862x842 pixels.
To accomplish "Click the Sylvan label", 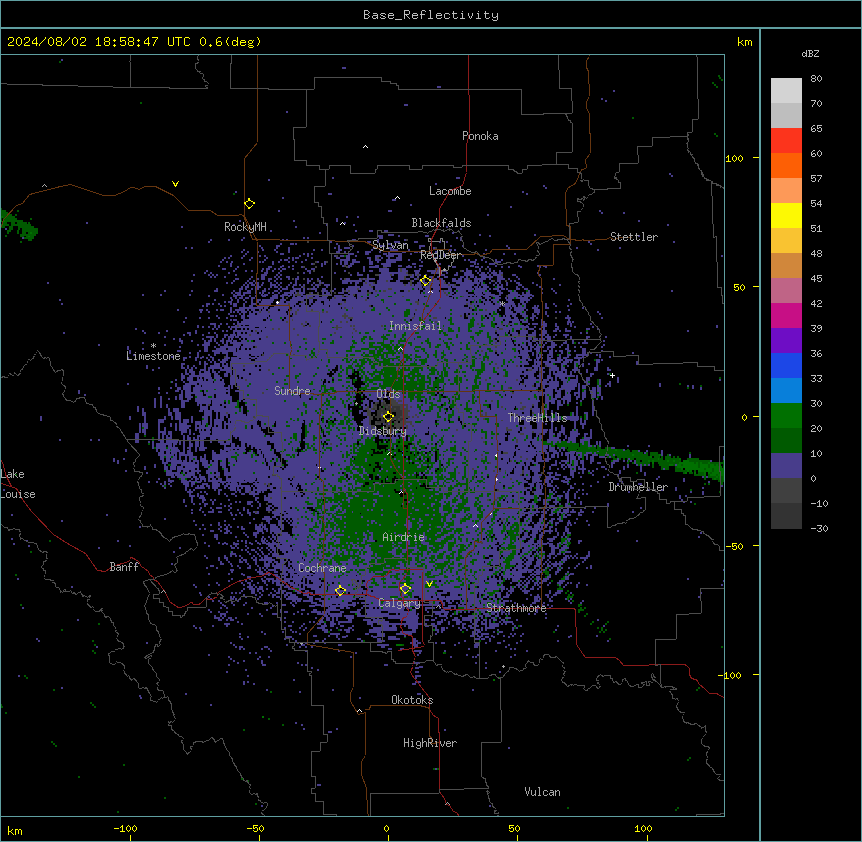I will 390,245.
